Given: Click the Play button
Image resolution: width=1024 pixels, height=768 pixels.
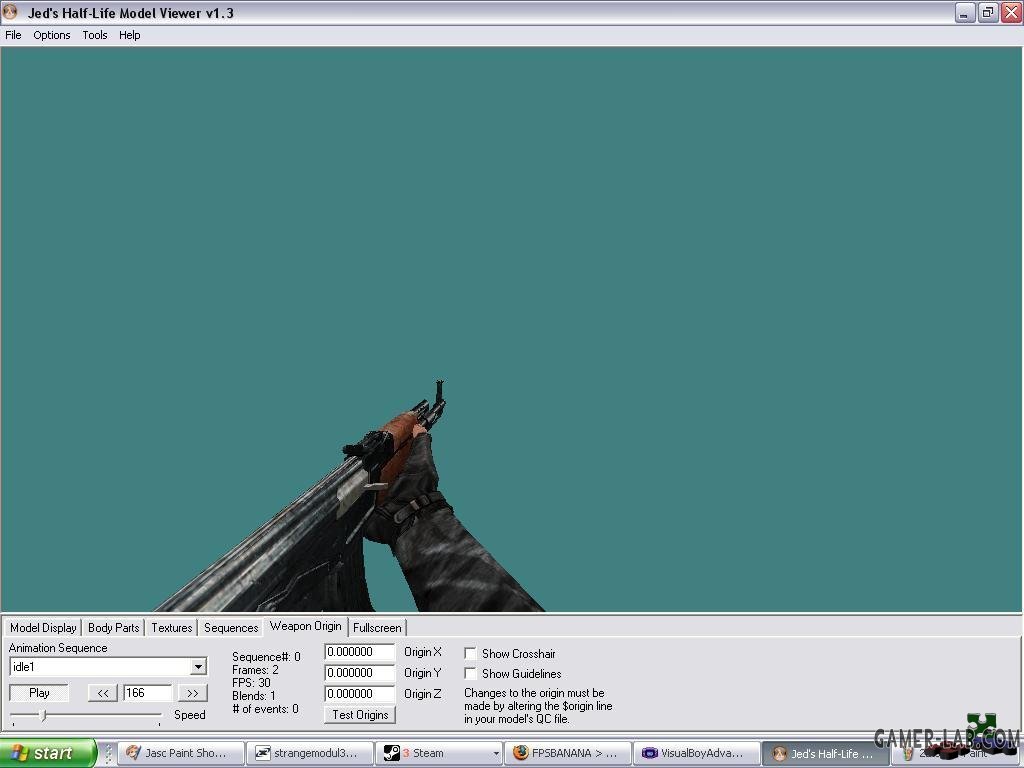Looking at the screenshot, I should [39, 693].
